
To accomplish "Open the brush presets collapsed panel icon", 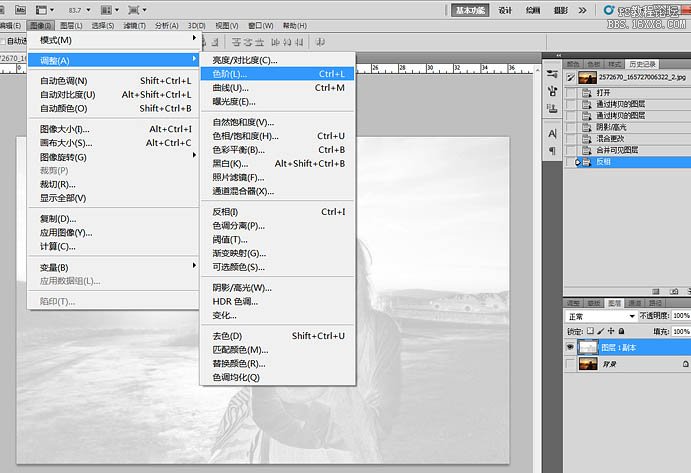I will tap(552, 74).
